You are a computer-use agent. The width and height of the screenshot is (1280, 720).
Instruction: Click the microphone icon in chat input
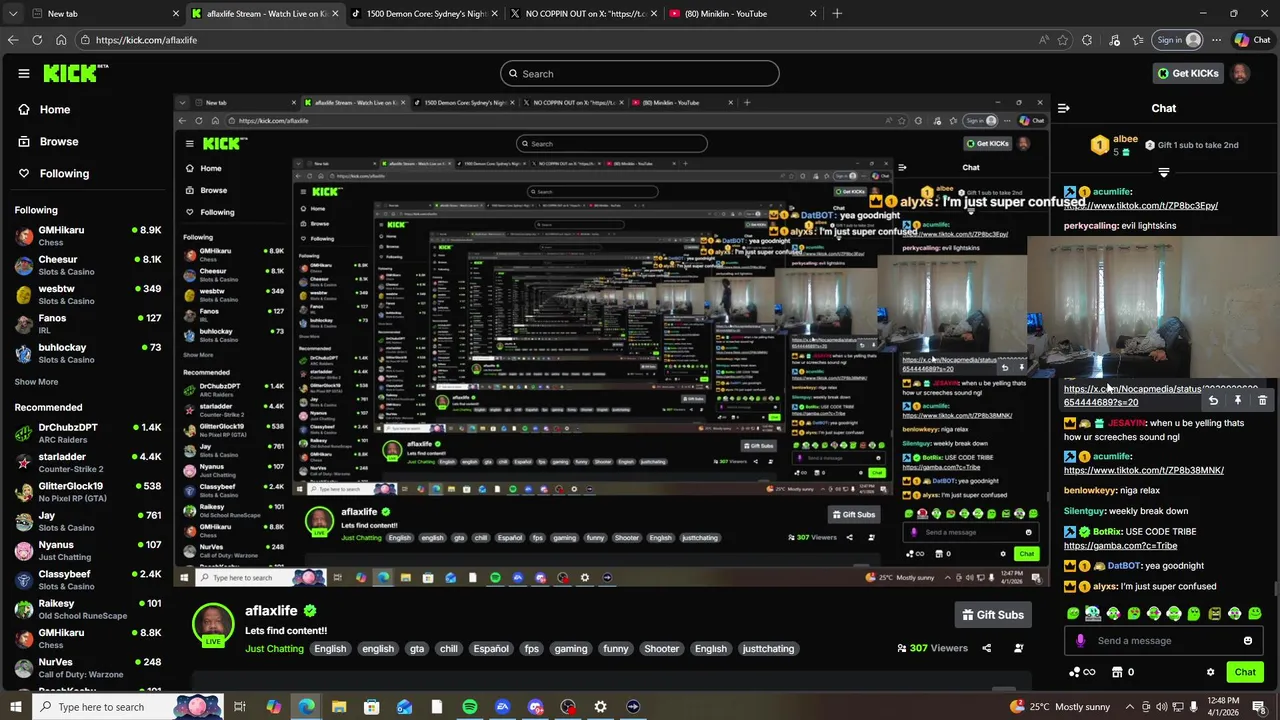tap(1080, 641)
